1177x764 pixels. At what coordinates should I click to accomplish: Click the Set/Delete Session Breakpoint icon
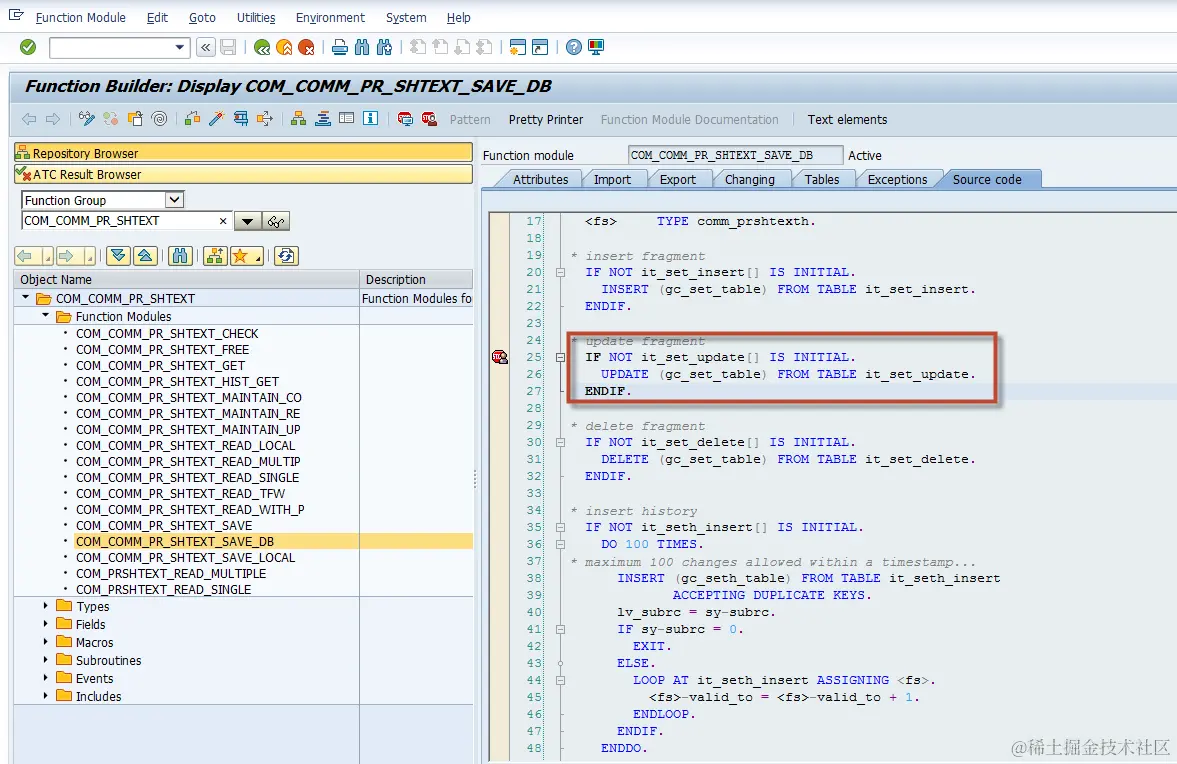point(405,119)
